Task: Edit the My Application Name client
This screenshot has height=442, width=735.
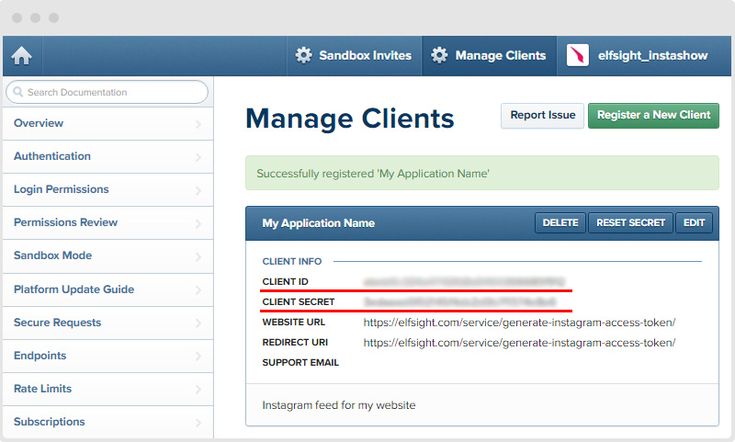Action: click(694, 223)
